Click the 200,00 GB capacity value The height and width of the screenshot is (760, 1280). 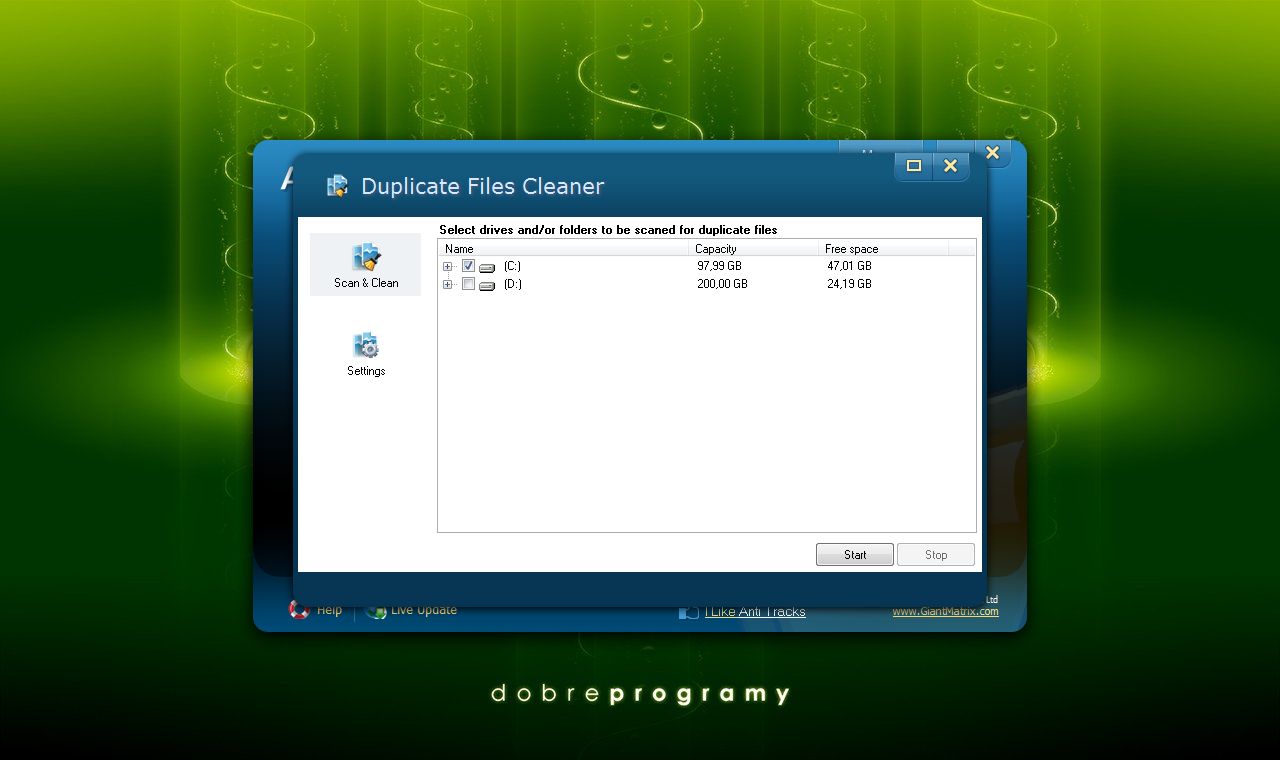722,284
